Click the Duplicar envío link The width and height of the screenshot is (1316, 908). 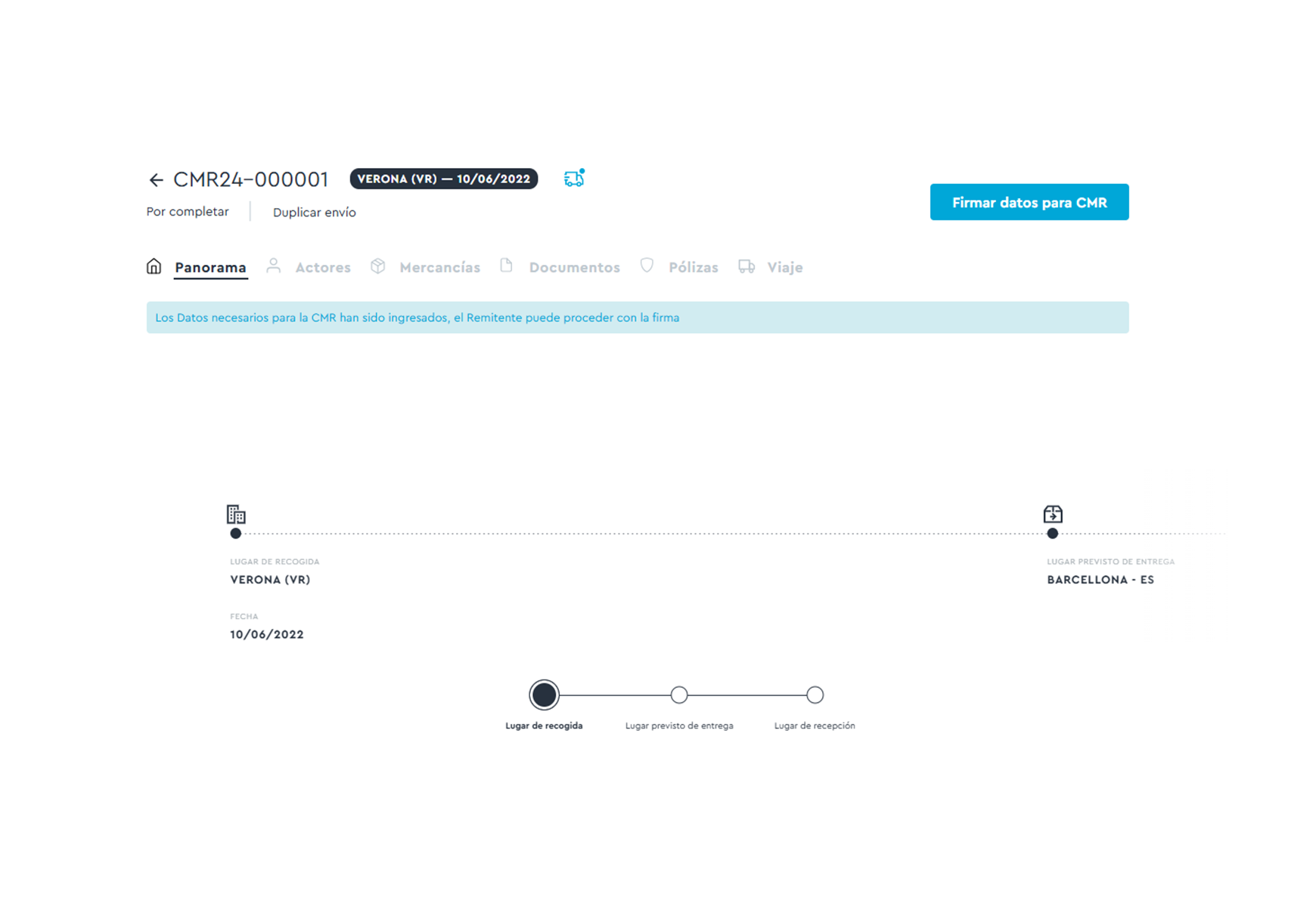tap(314, 213)
